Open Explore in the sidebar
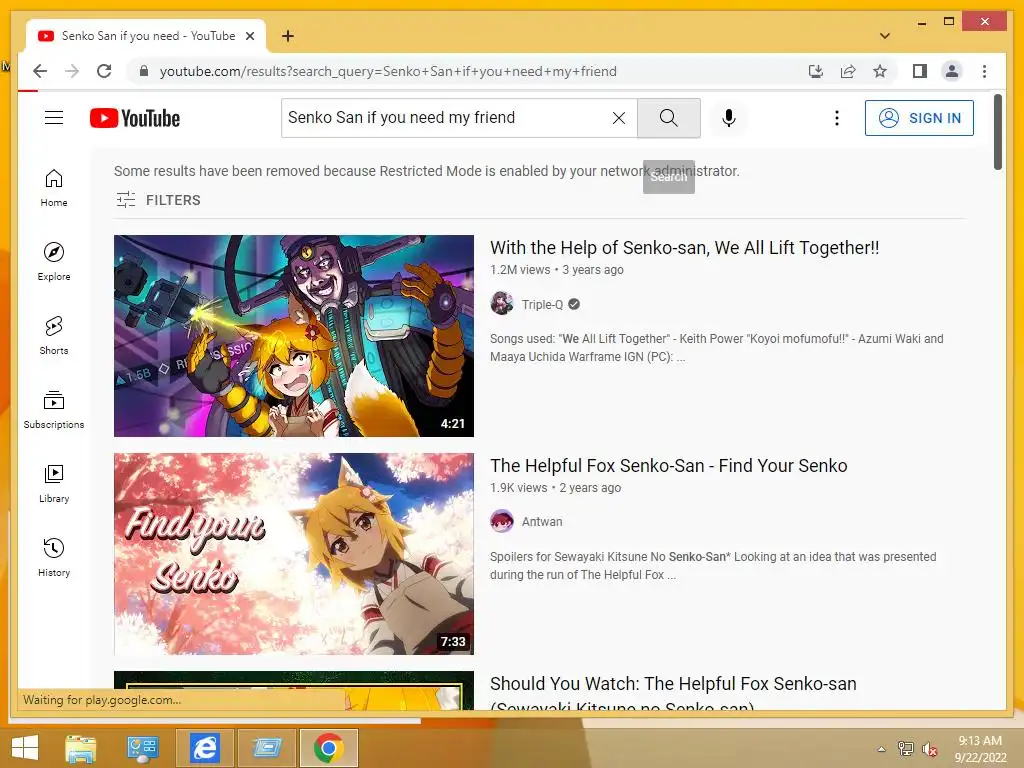 (54, 262)
